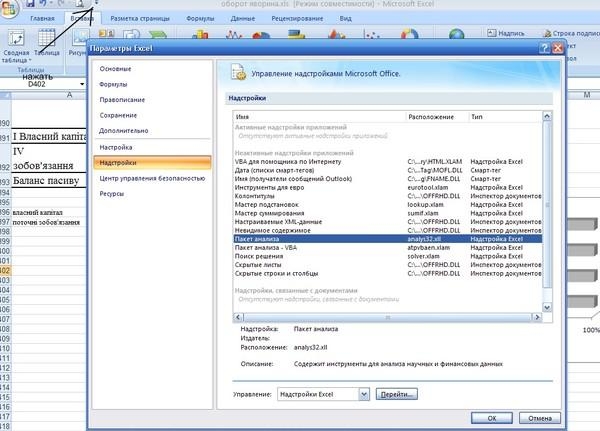Click the Перейти... button
The image size is (600, 431).
tap(396, 394)
